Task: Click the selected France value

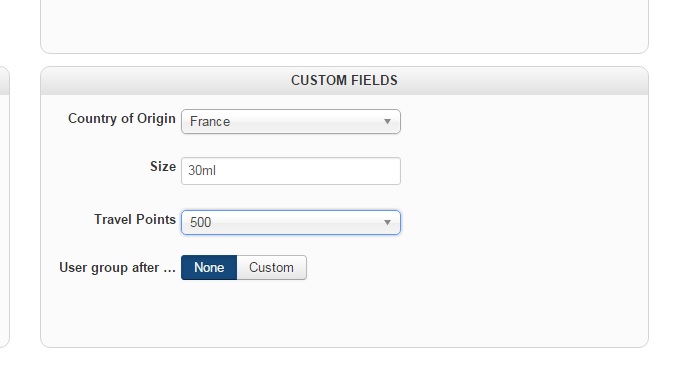Action: (210, 121)
